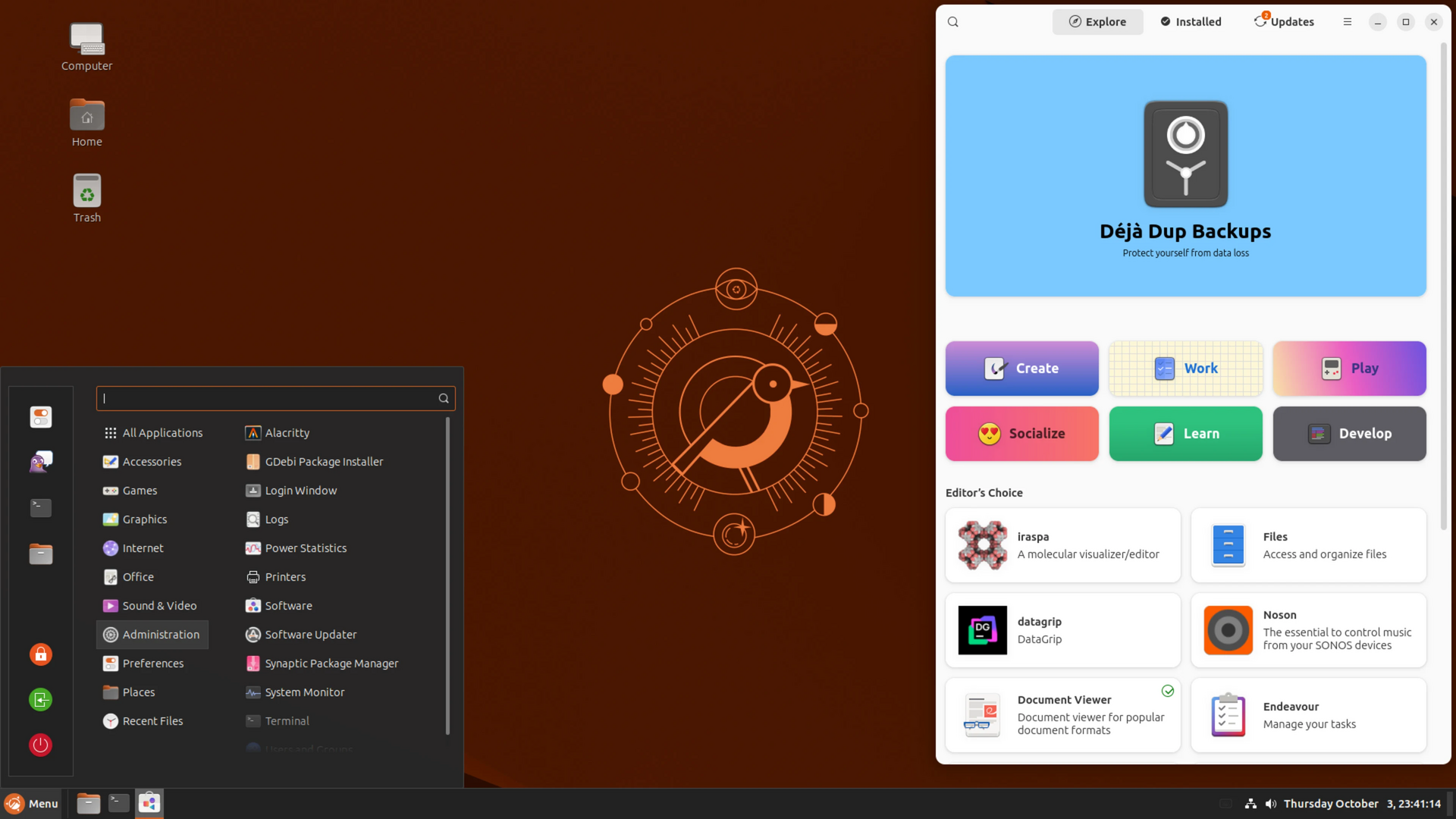Open the Noson app tile
The width and height of the screenshot is (1456, 819).
pyautogui.click(x=1308, y=630)
